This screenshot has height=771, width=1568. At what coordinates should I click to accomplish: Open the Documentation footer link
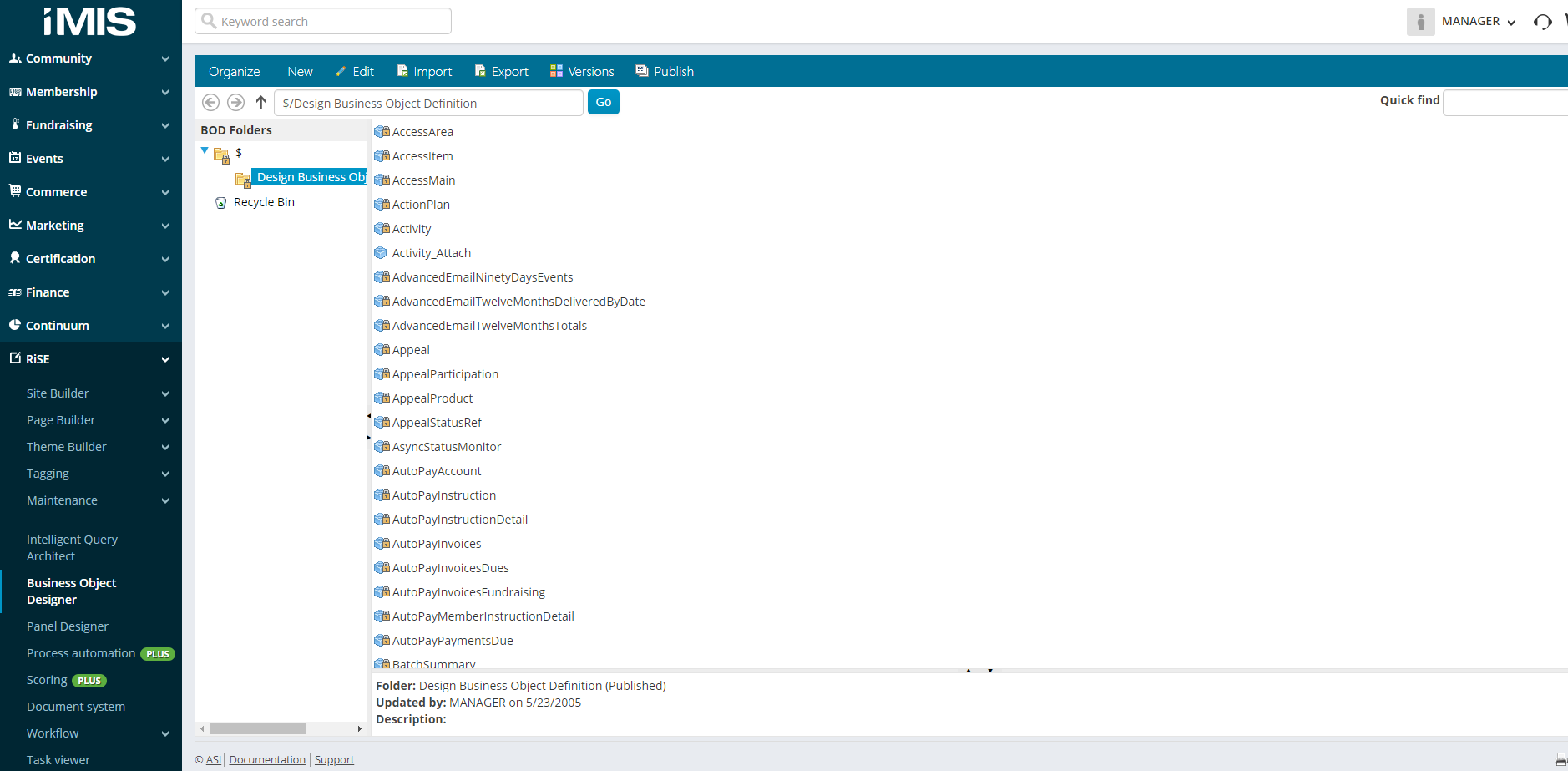click(267, 759)
